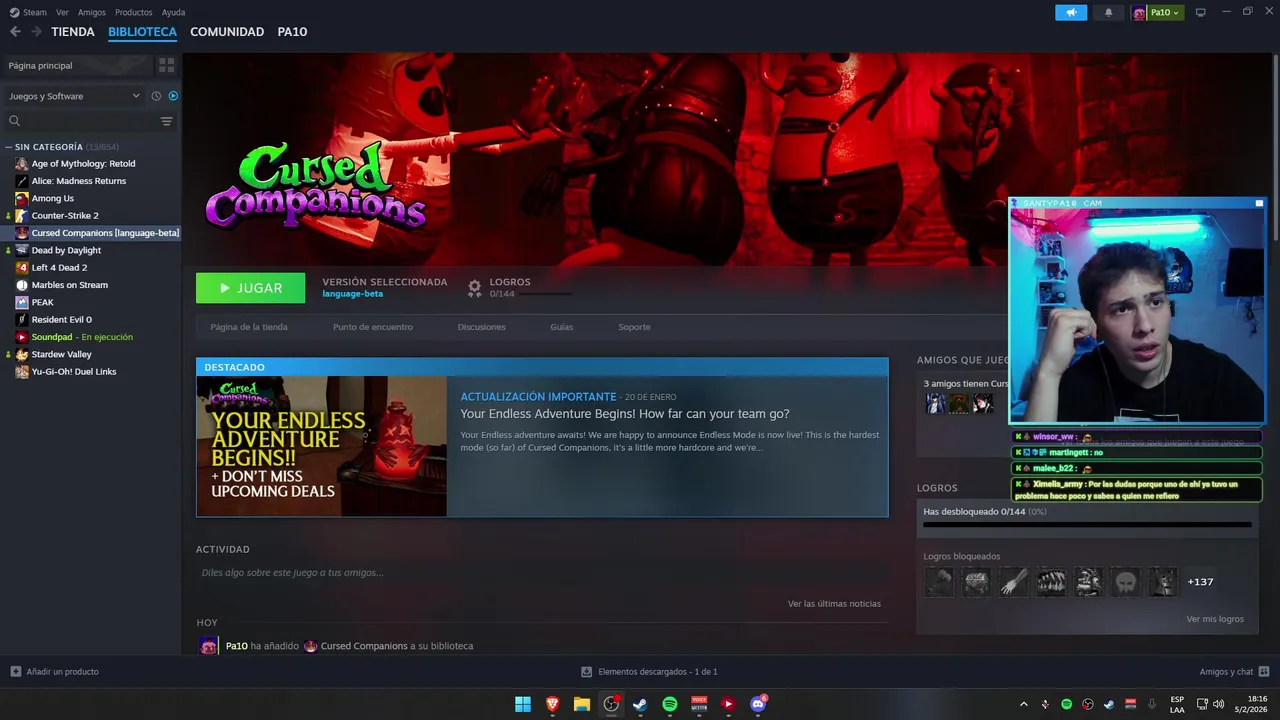Open Windows Start button
1280x720 pixels.
click(523, 704)
